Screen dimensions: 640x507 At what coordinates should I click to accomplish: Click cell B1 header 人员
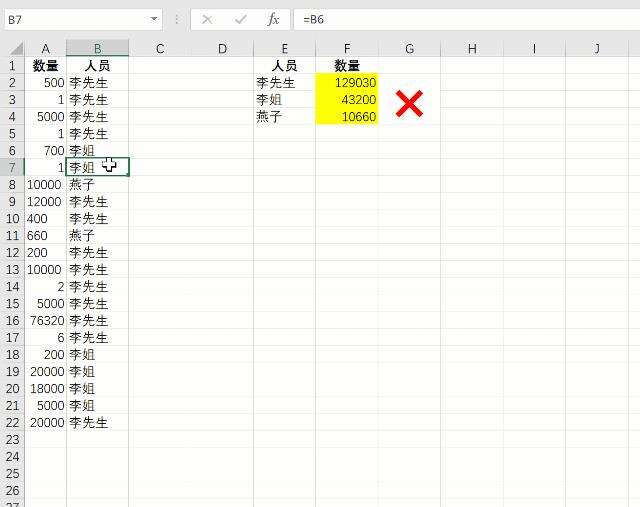(x=98, y=65)
